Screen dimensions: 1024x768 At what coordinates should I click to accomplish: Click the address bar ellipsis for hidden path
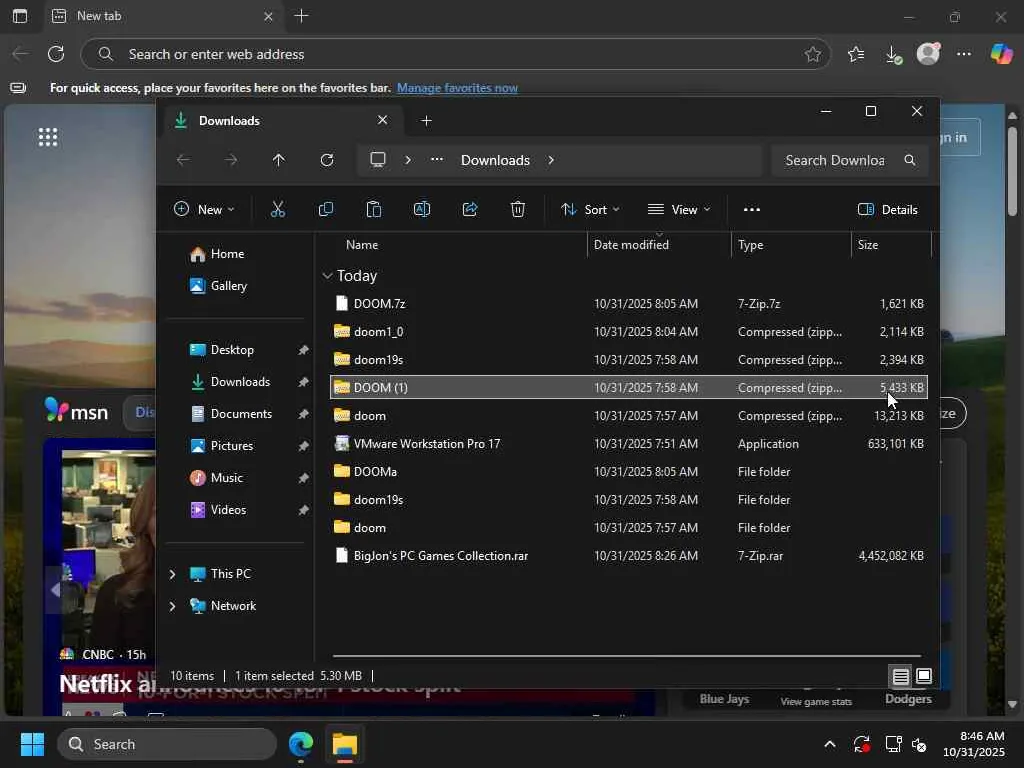point(437,159)
